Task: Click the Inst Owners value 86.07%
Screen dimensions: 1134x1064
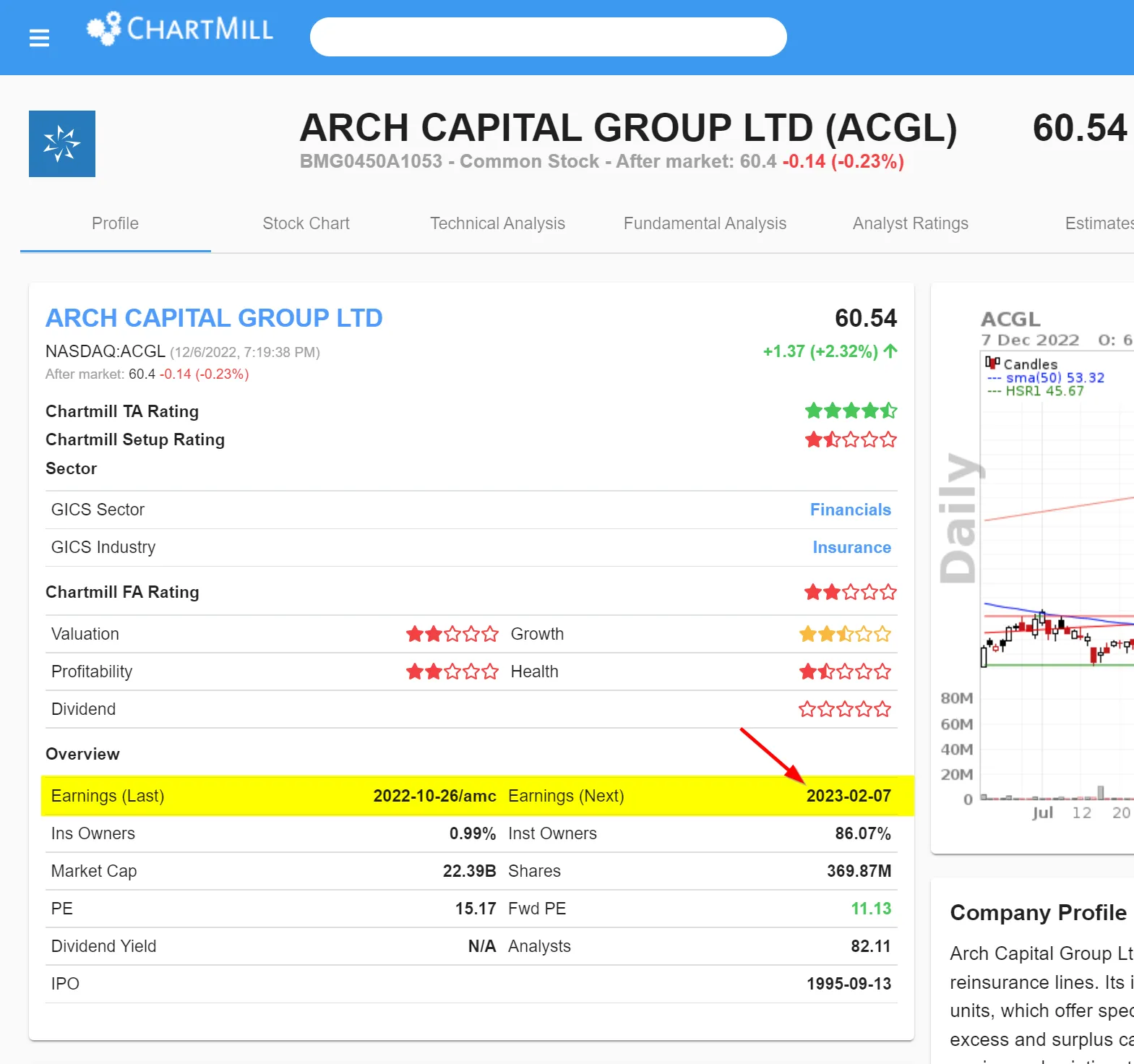Action: pos(863,833)
